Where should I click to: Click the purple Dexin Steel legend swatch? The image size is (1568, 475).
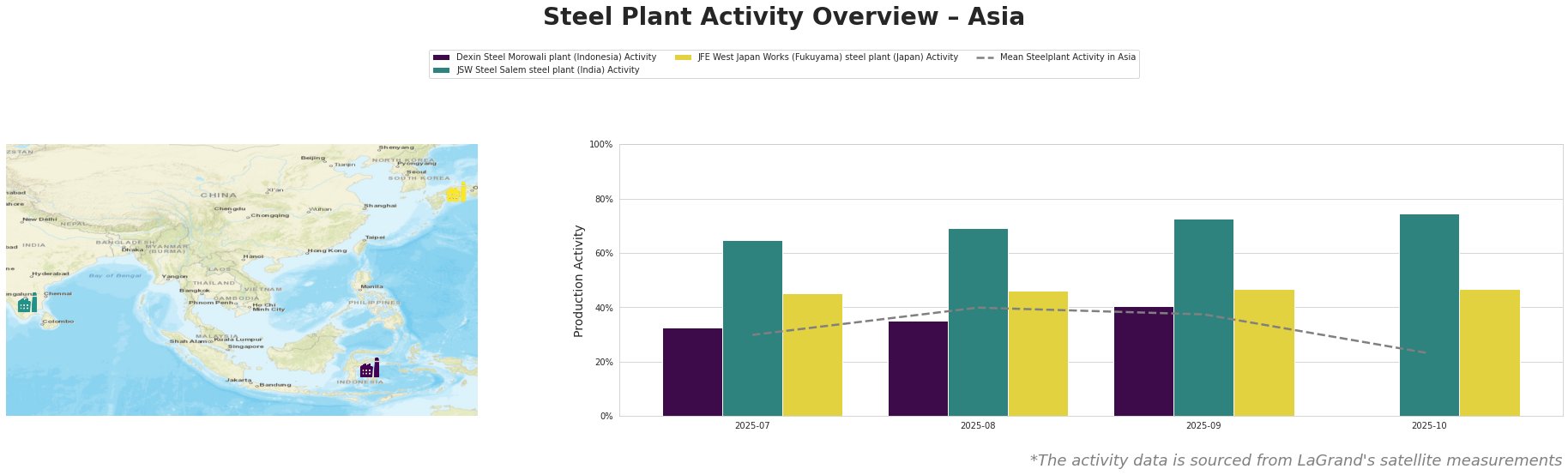pos(442,57)
